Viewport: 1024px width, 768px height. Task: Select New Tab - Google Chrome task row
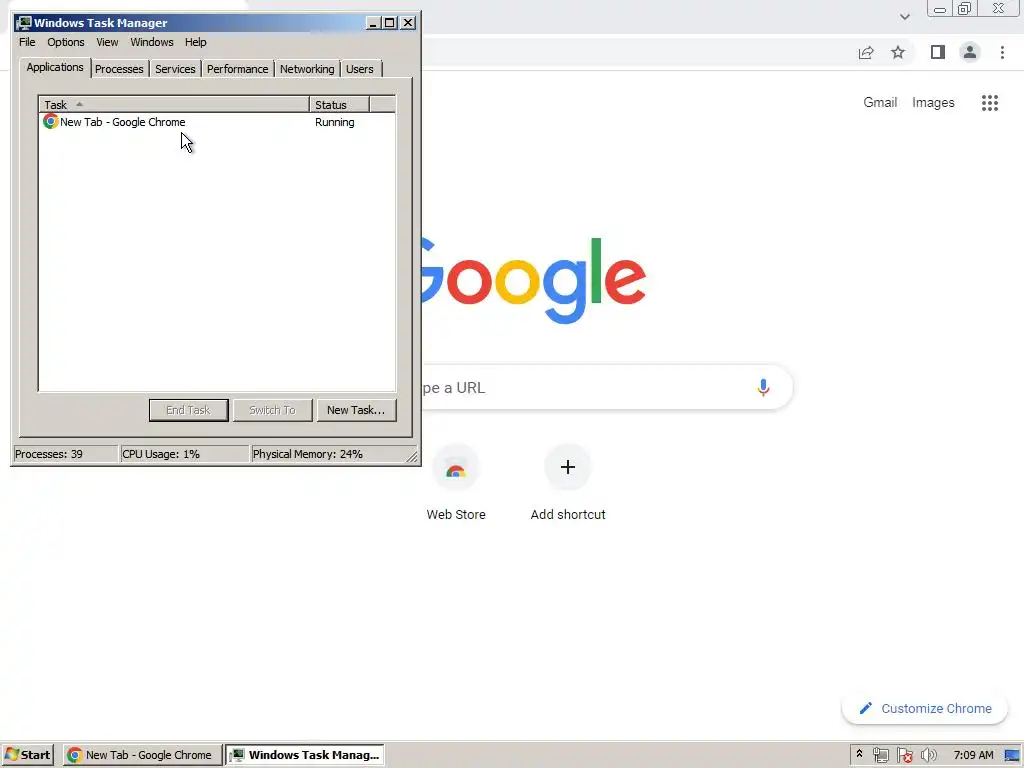[217, 122]
